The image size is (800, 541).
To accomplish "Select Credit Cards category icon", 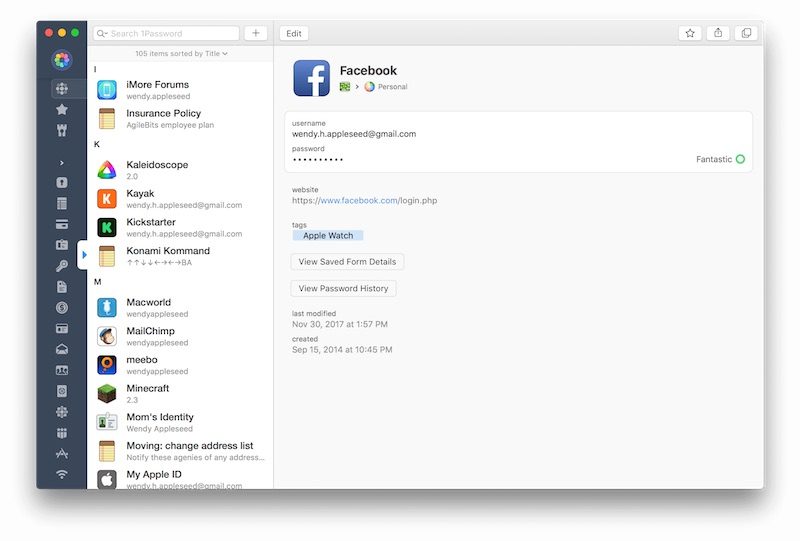I will pyautogui.click(x=62, y=225).
